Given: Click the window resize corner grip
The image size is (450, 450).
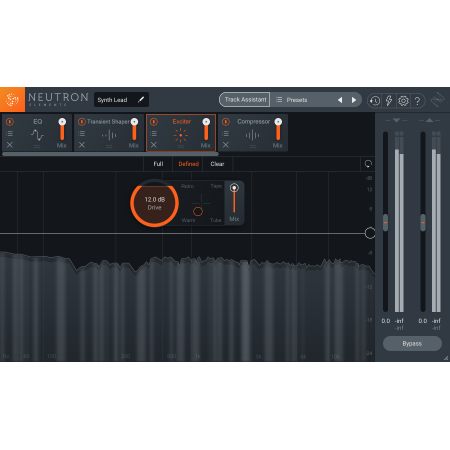Looking at the screenshot, I should [446, 358].
